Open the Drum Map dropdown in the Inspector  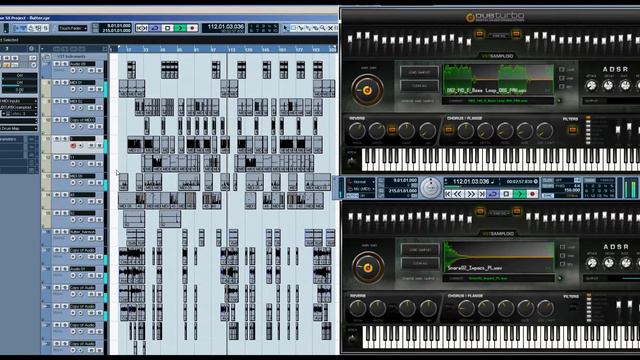click(18, 128)
